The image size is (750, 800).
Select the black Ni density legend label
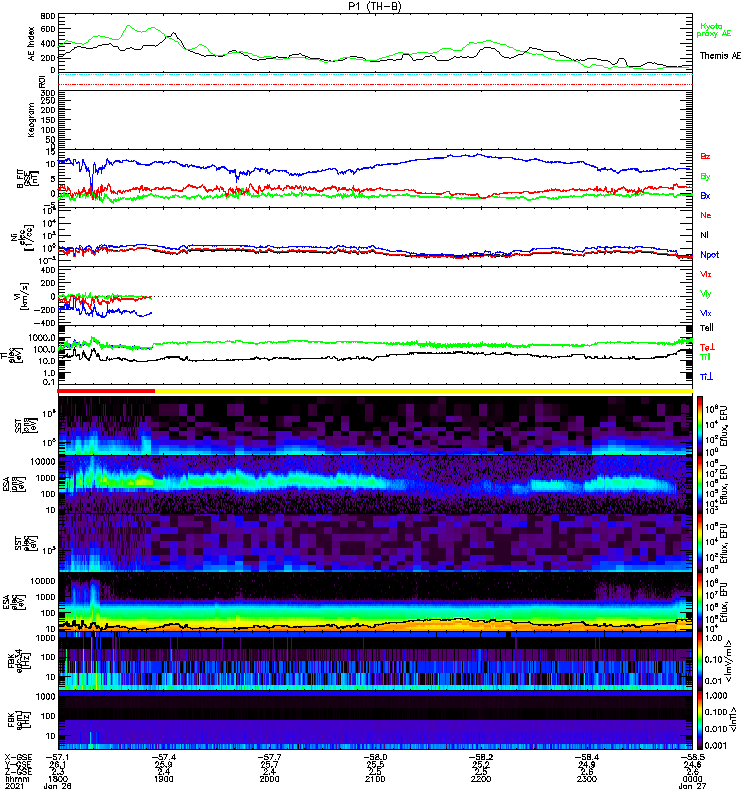click(704, 235)
